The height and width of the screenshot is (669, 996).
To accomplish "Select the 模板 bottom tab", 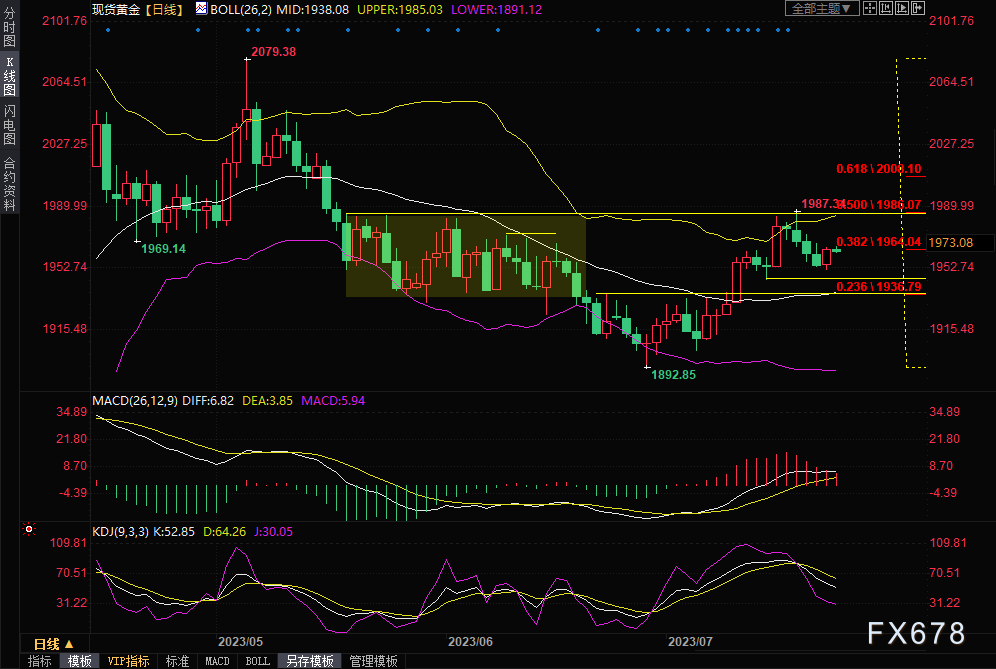I will pos(80,661).
